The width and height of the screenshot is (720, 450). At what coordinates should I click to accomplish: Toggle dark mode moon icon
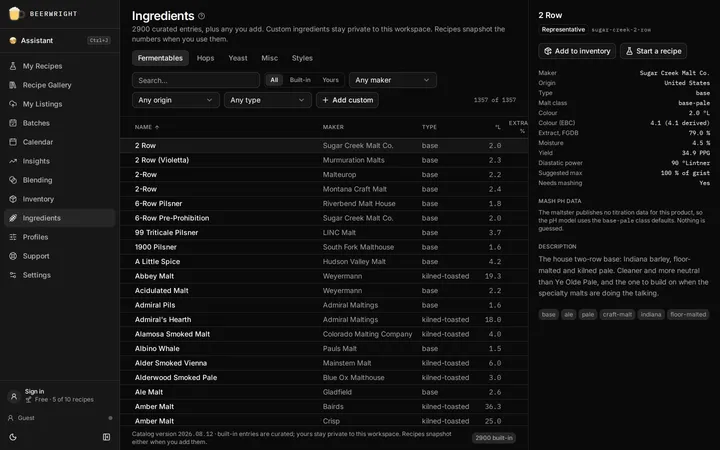click(13, 437)
